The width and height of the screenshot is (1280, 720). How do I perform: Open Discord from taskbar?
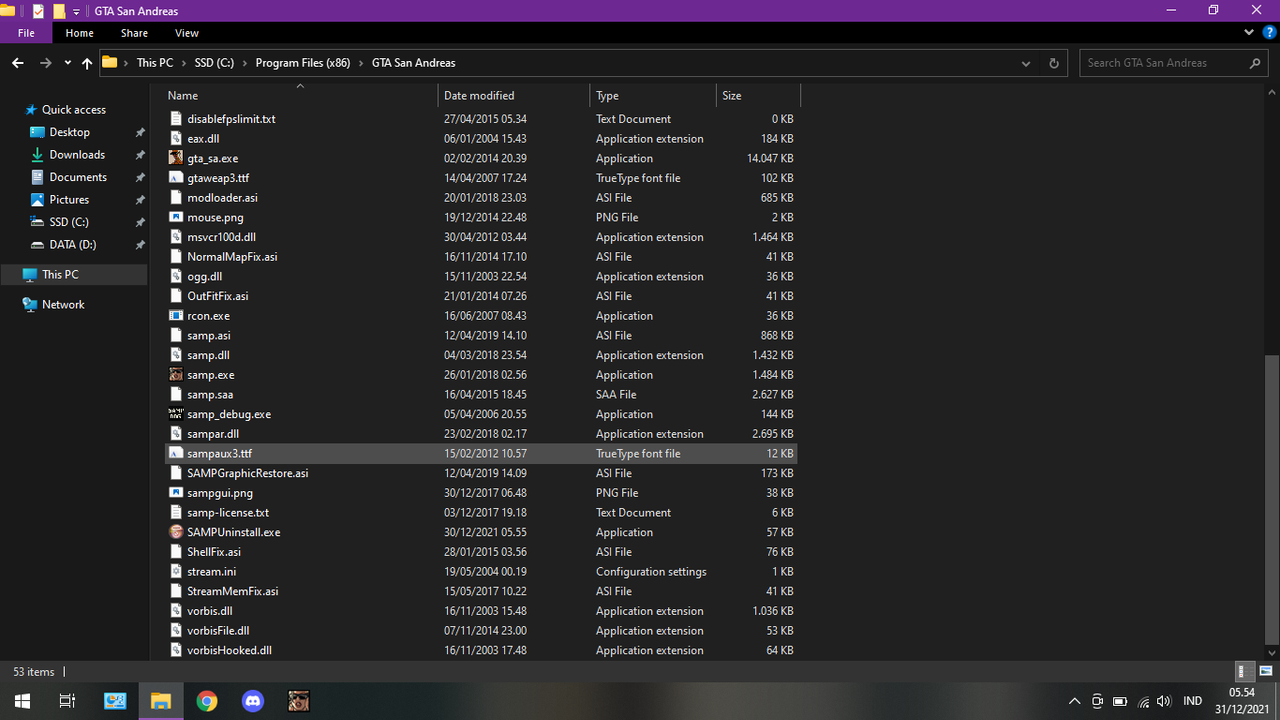pyautogui.click(x=253, y=701)
